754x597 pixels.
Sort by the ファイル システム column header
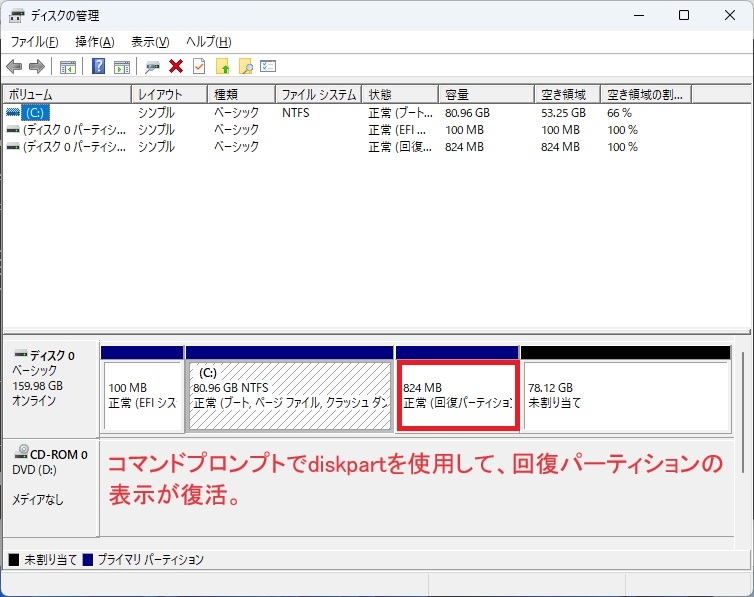click(x=318, y=94)
